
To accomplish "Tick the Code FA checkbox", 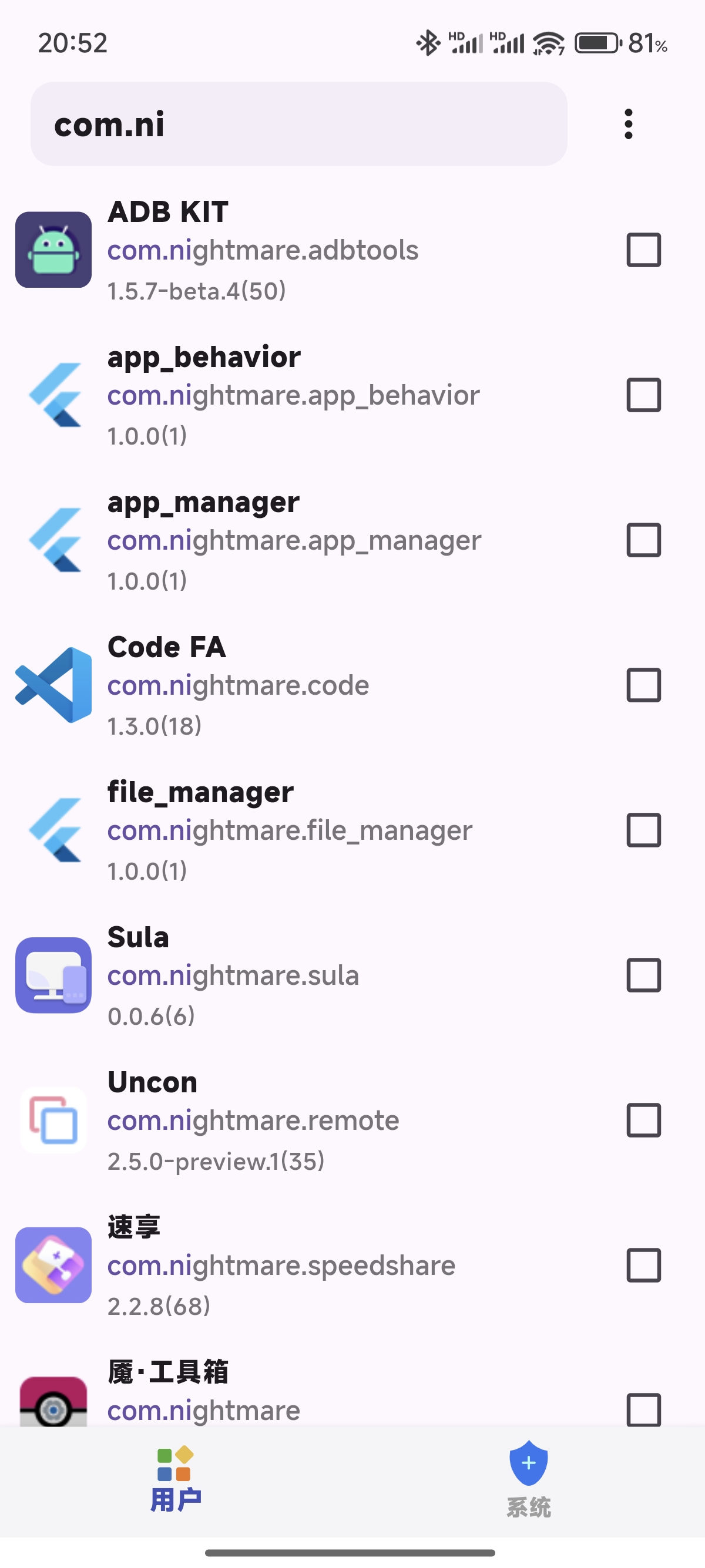I will click(x=643, y=685).
